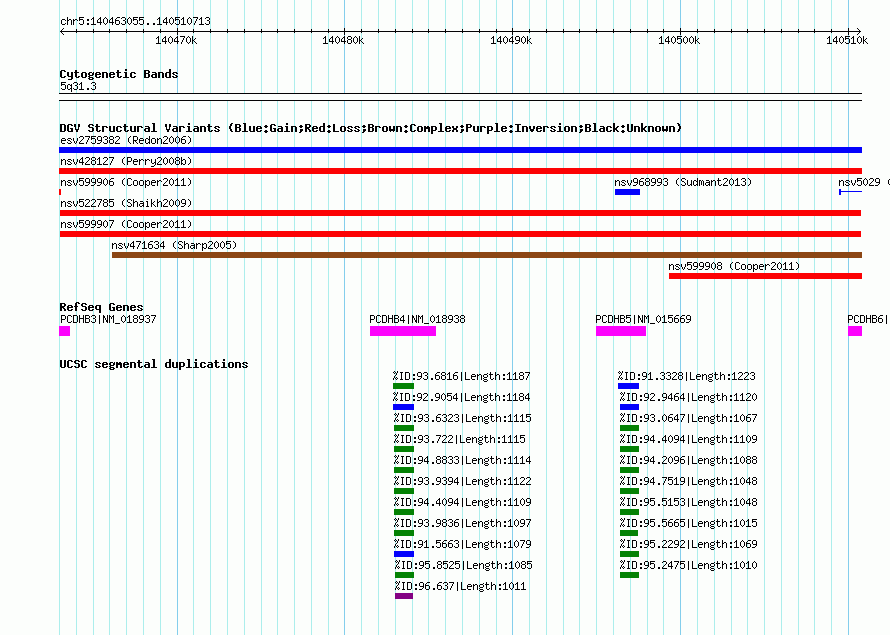Open the nsv599907 (Cooper2011) label
Image resolution: width=890 pixels, height=635 pixels.
[126, 224]
